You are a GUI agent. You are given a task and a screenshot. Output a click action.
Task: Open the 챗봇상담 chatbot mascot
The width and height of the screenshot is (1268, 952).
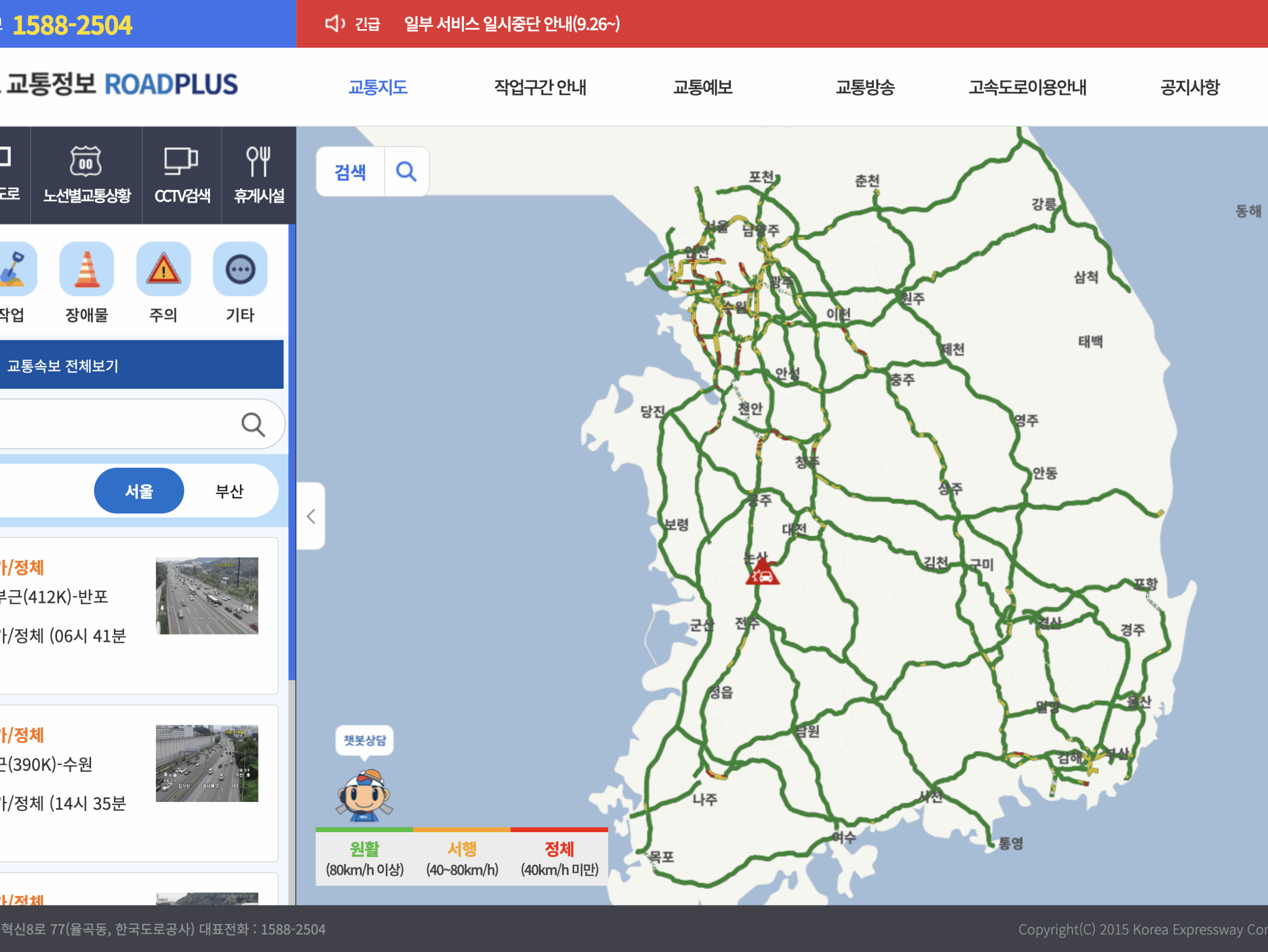[365, 794]
